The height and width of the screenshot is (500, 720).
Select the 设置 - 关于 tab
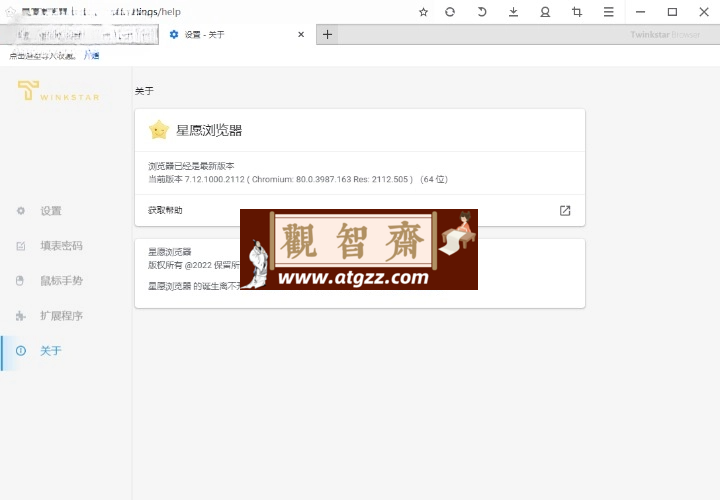click(x=237, y=34)
